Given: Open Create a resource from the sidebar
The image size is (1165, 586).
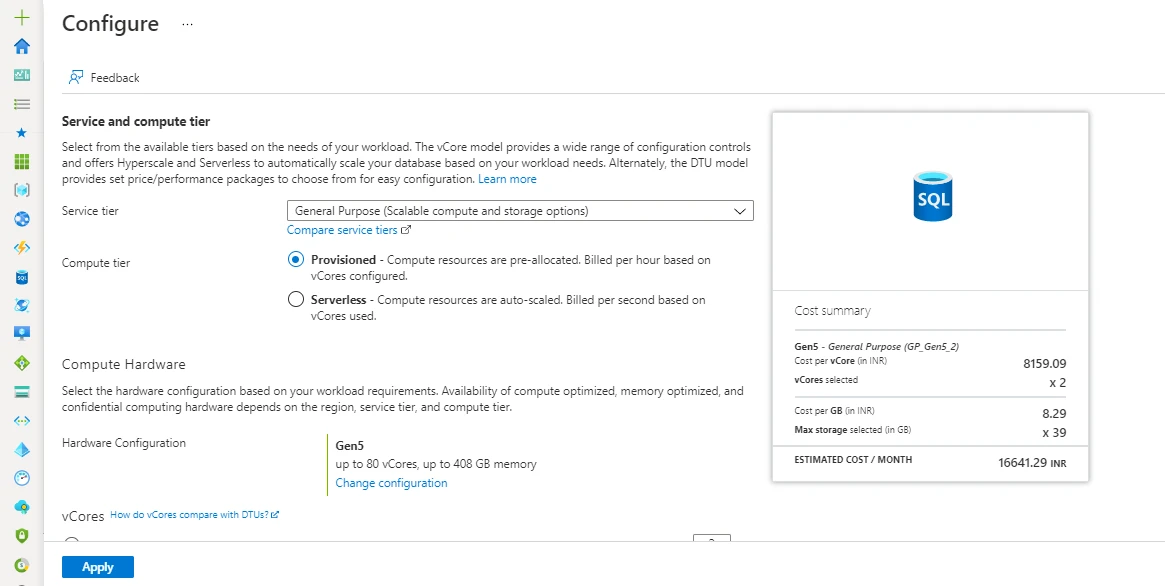Looking at the screenshot, I should (21, 16).
